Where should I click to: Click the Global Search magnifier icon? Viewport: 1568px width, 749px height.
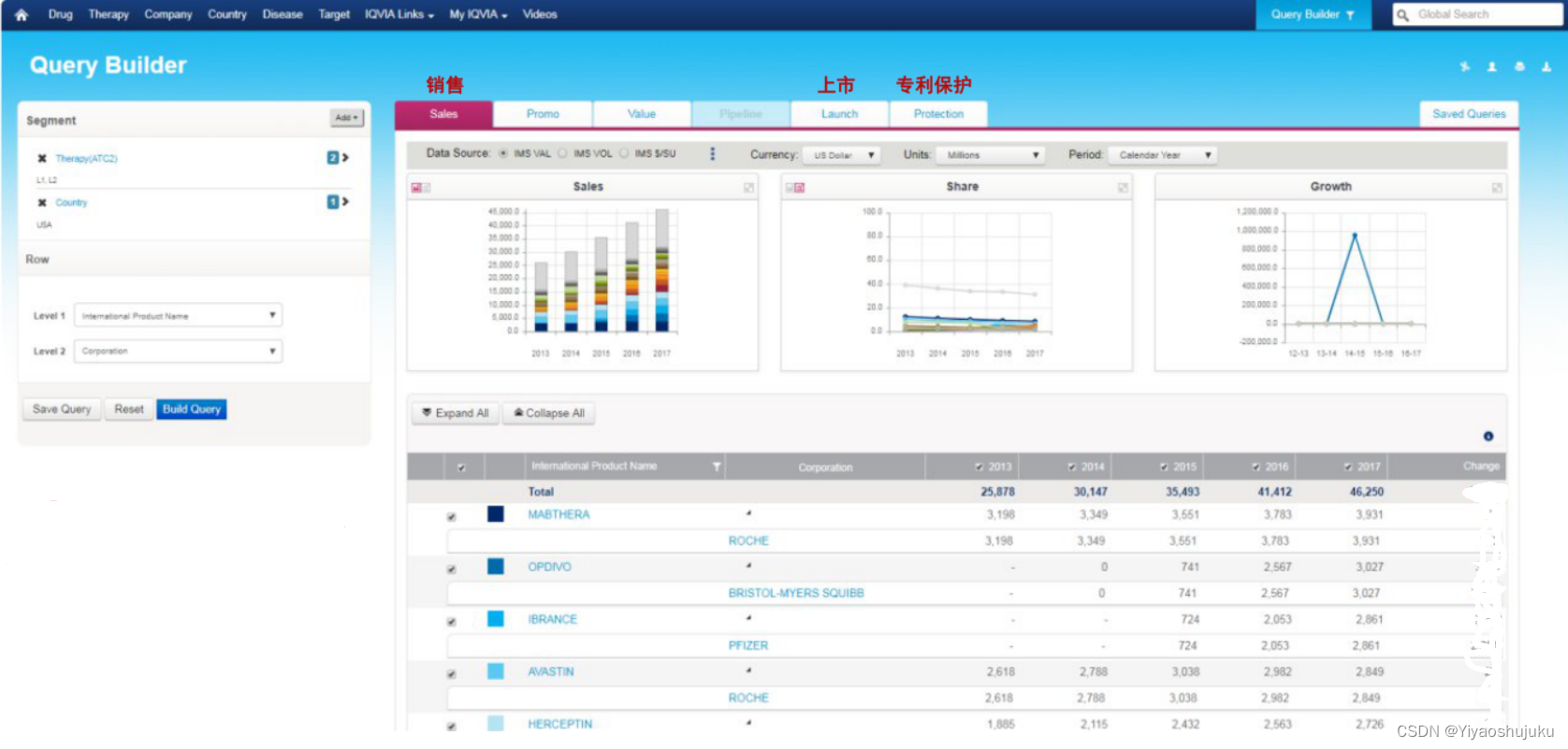pos(1402,15)
